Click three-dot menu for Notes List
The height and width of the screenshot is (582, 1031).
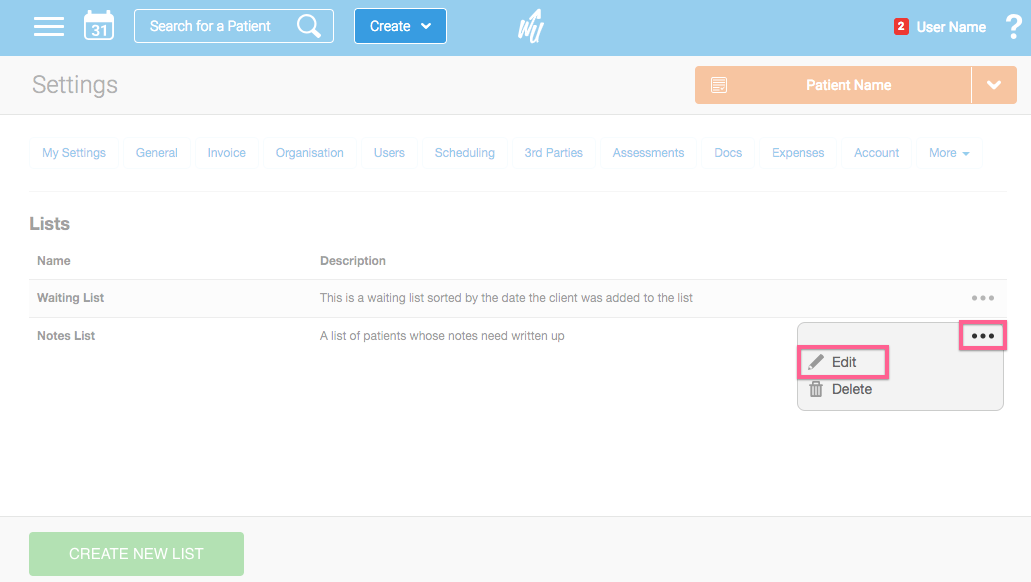(x=983, y=336)
